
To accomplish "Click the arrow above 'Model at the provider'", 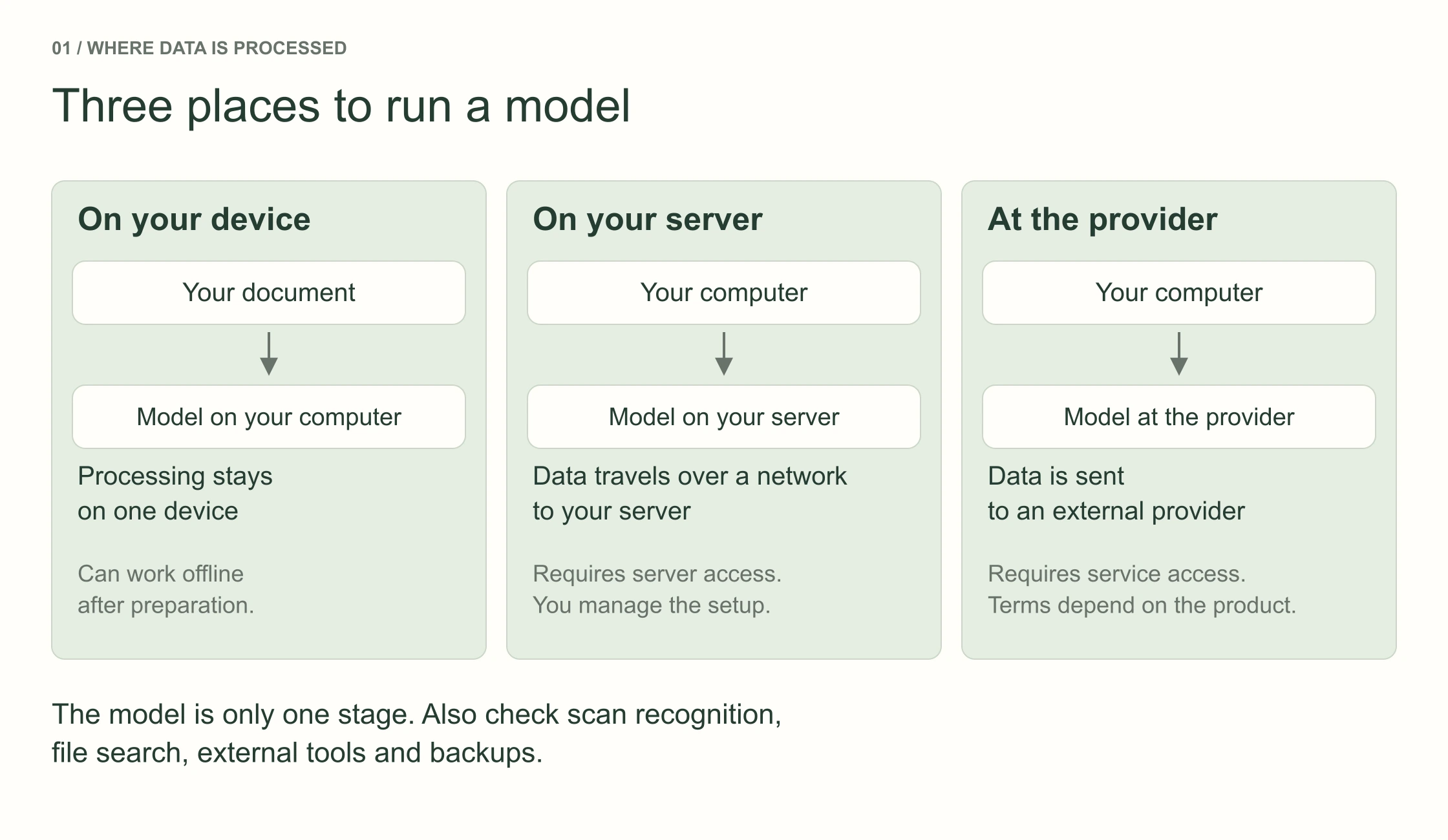I will pyautogui.click(x=1179, y=354).
